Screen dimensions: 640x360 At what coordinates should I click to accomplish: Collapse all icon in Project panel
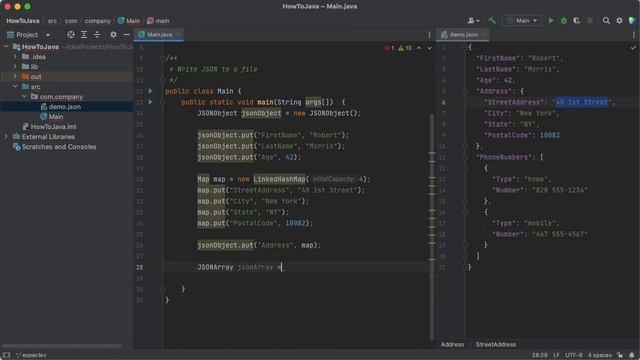(x=97, y=35)
